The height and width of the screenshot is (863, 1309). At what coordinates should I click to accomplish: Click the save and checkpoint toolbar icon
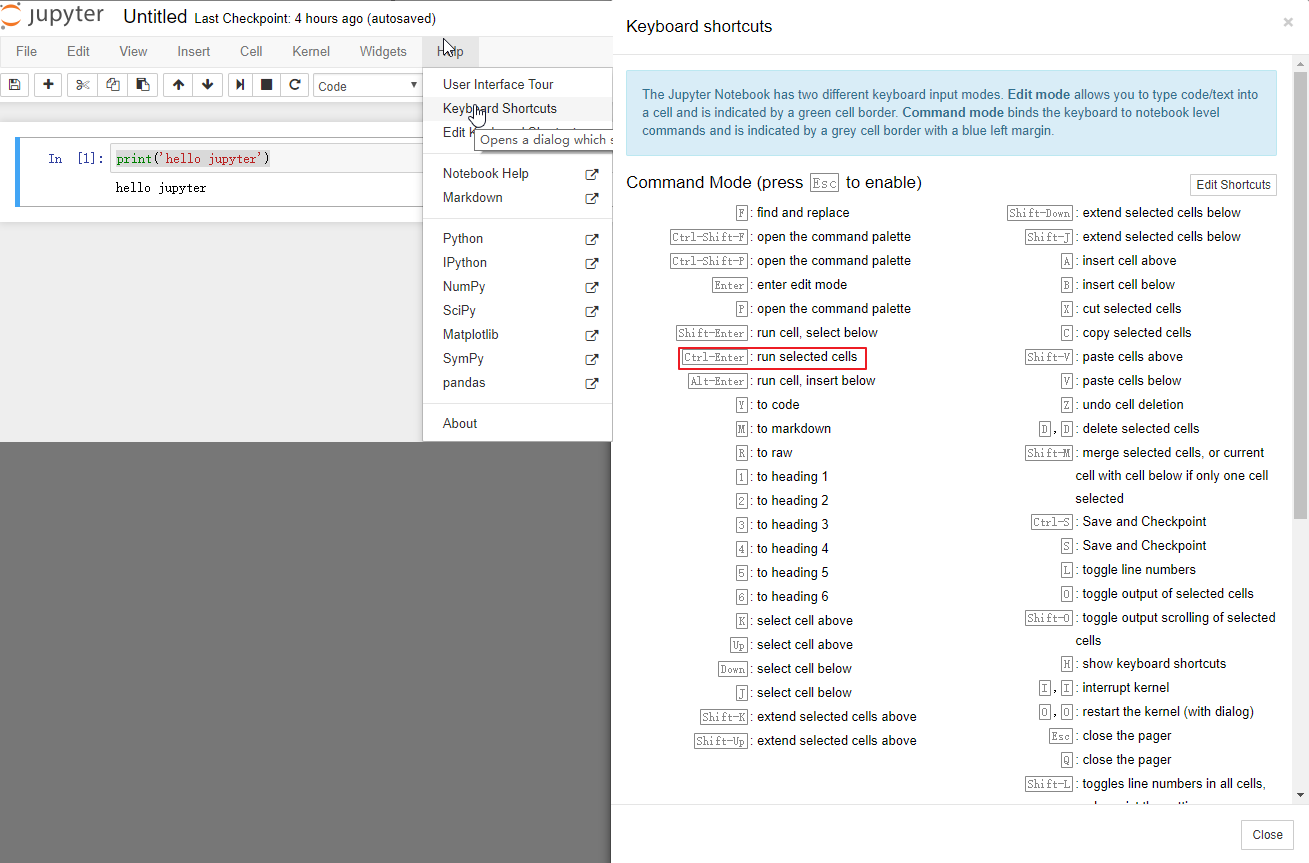[15, 85]
